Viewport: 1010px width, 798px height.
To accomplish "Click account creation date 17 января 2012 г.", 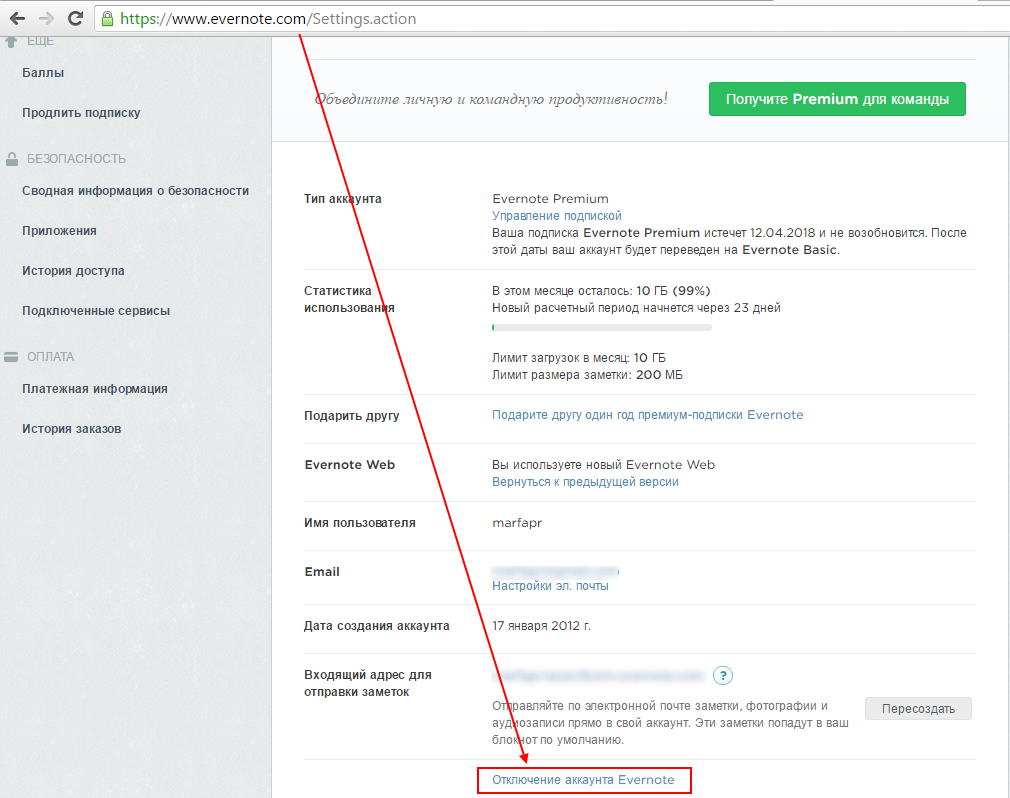I will (x=541, y=625).
